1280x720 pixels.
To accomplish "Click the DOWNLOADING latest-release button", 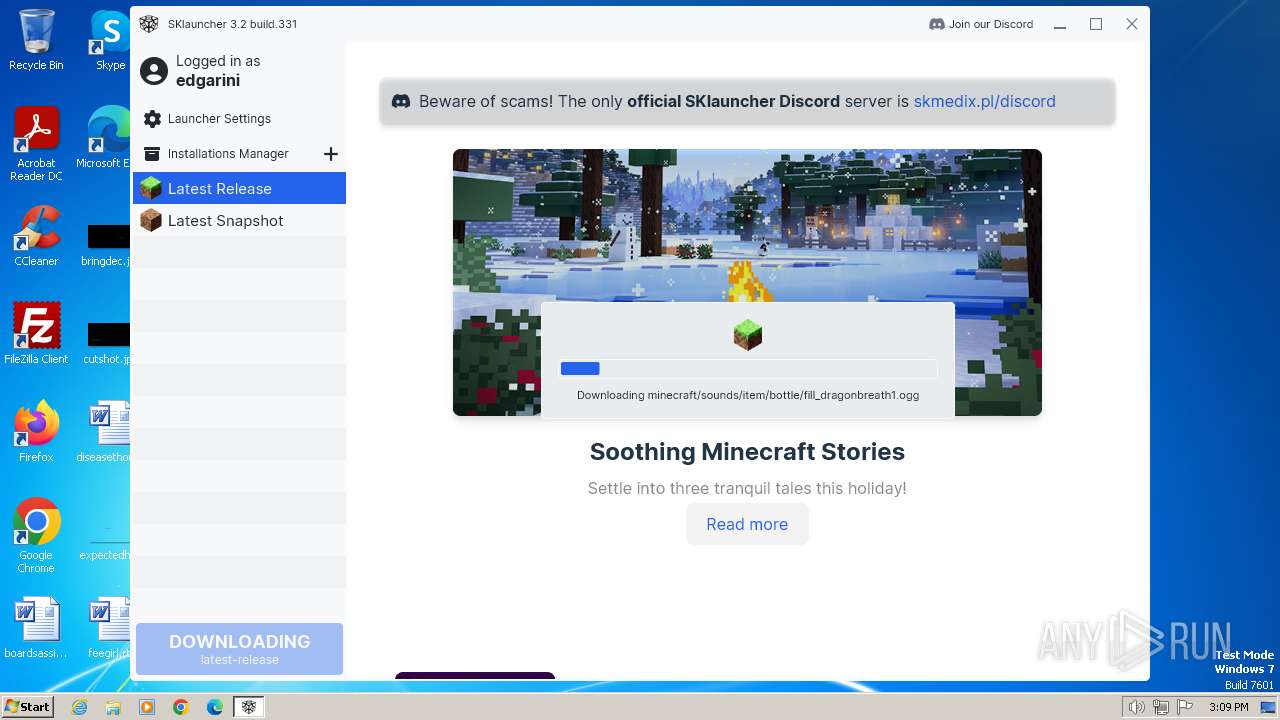I will click(239, 649).
